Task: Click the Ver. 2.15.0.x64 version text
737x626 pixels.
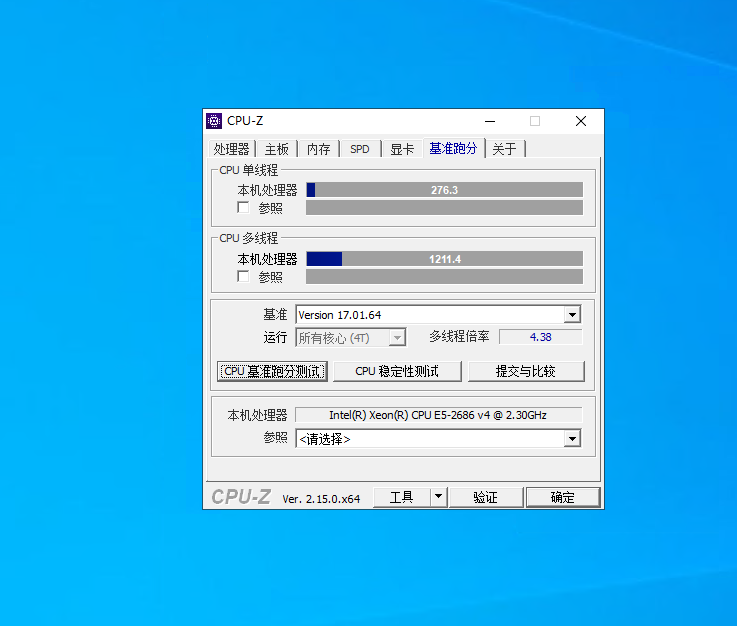Action: pos(321,499)
